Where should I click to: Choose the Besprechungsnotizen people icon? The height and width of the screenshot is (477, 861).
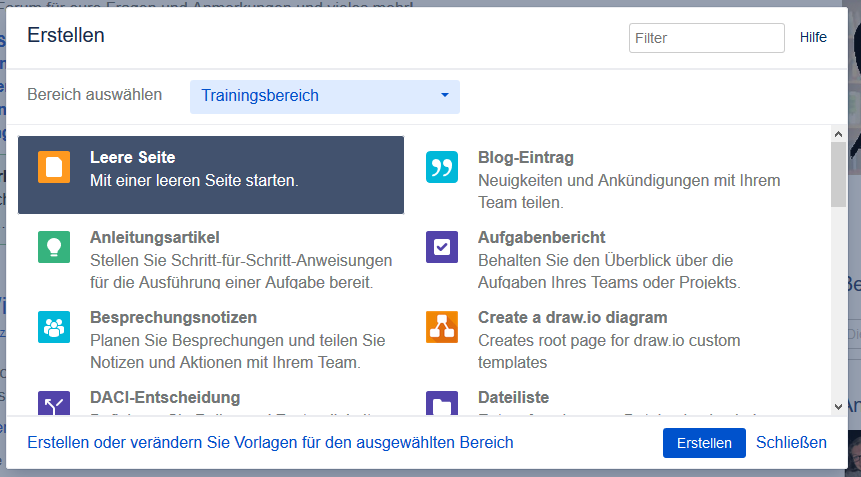pos(54,327)
